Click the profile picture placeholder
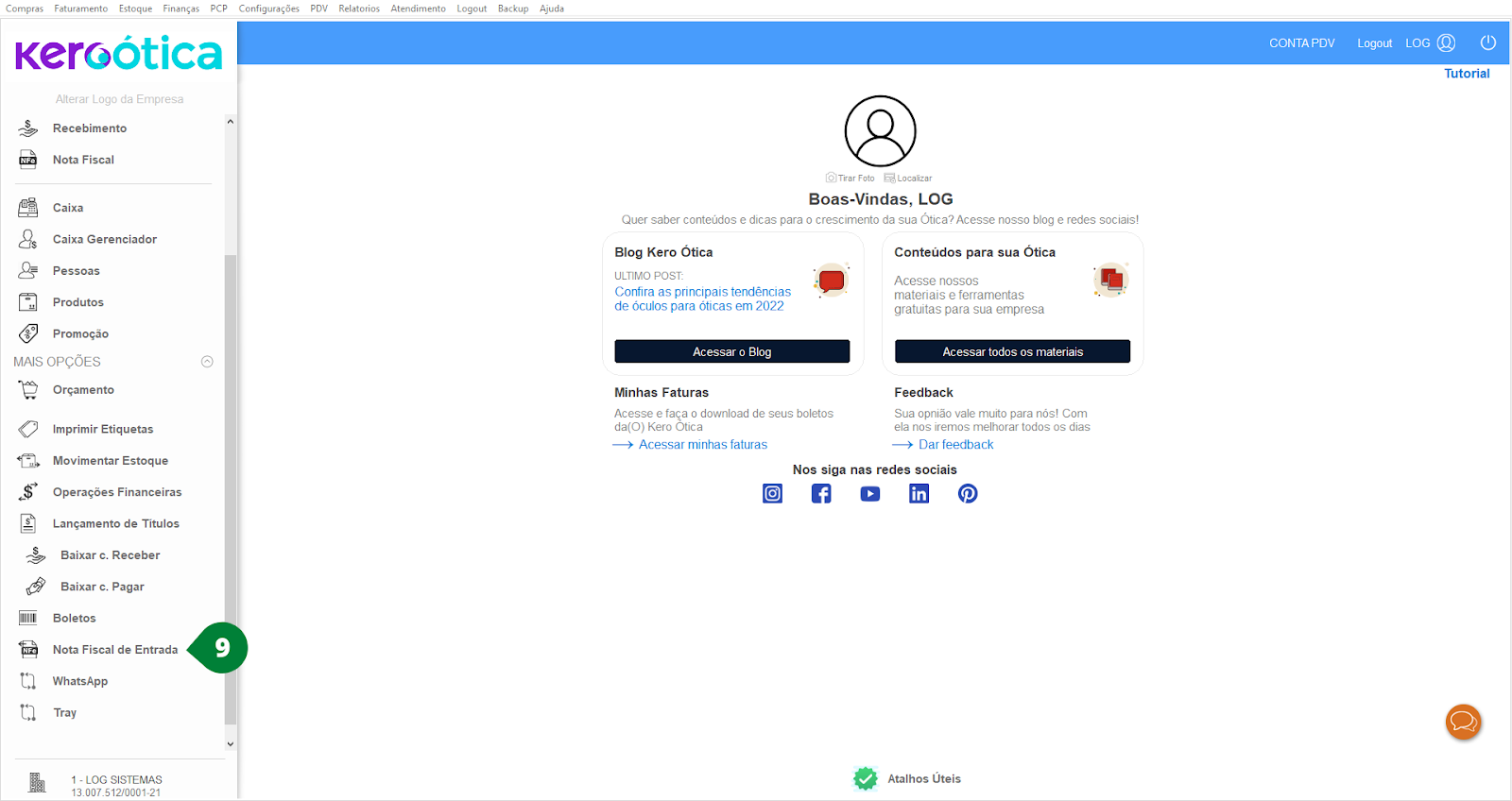Viewport: 1512px width, 801px height. 880,131
